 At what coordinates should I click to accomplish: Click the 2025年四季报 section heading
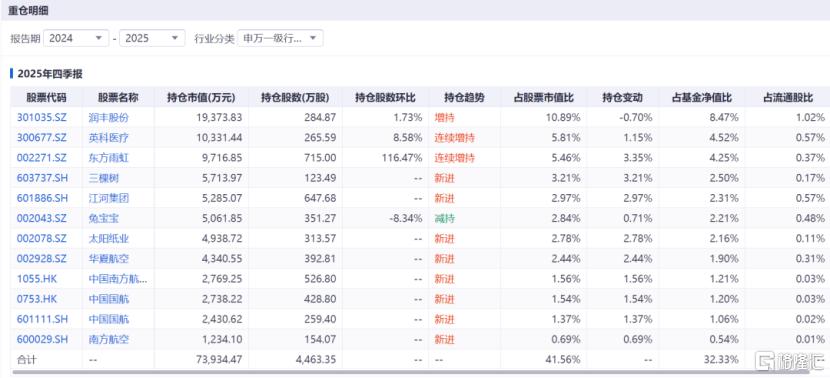tap(50, 74)
